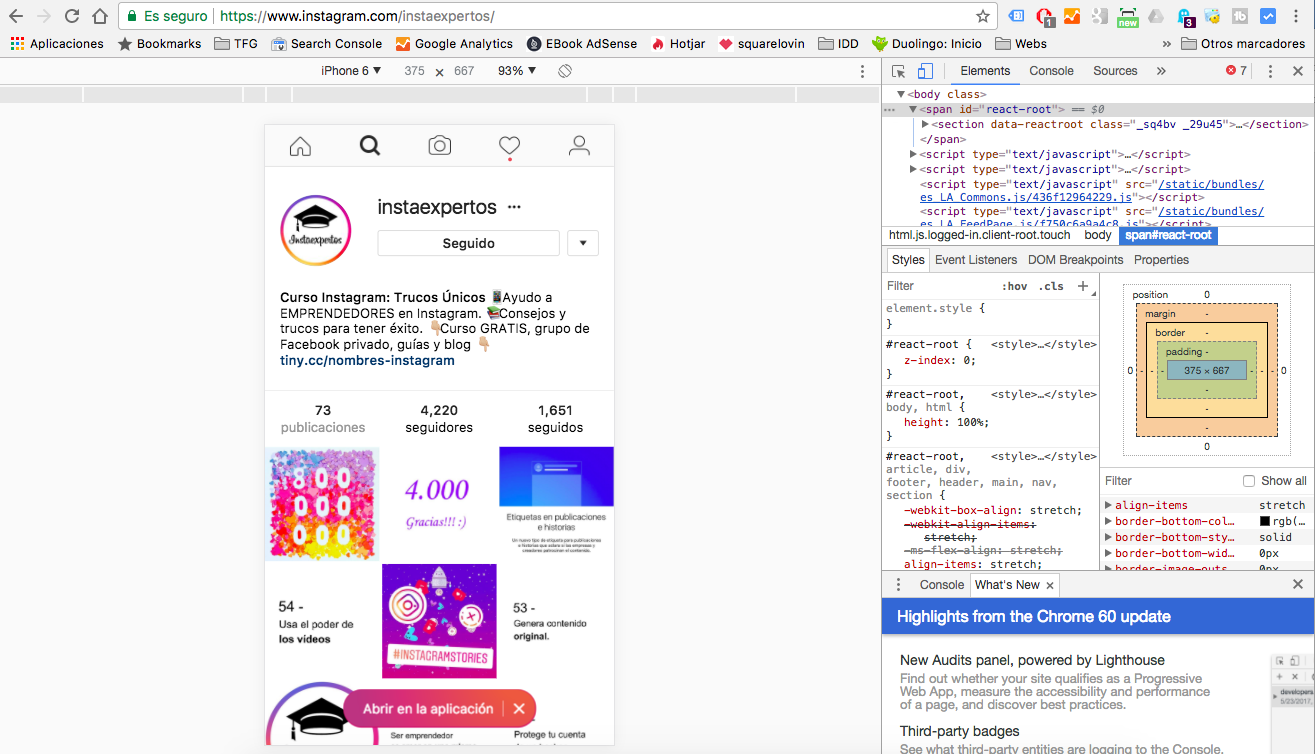
Task: Bookmark this page star icon
Action: tap(983, 16)
